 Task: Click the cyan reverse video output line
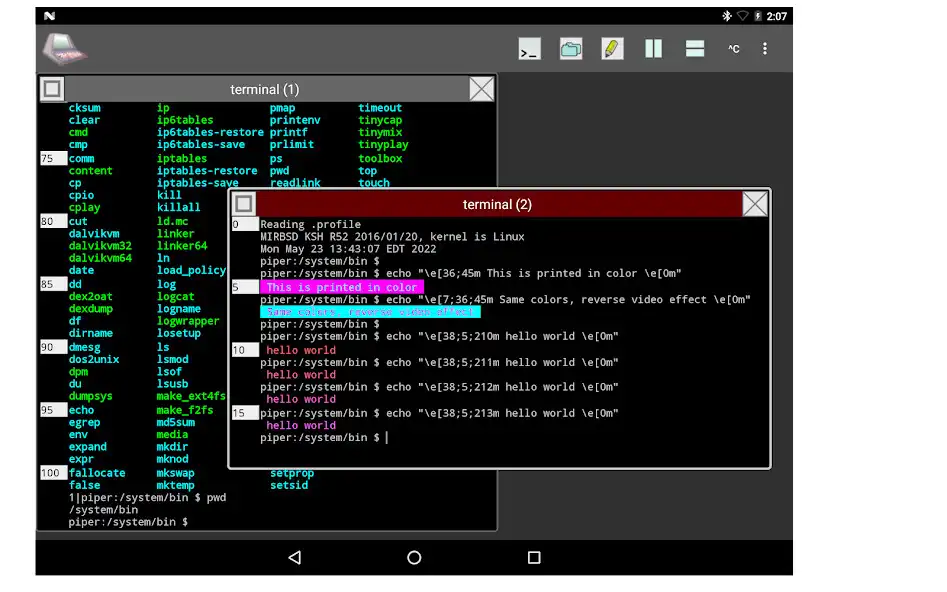pos(370,312)
